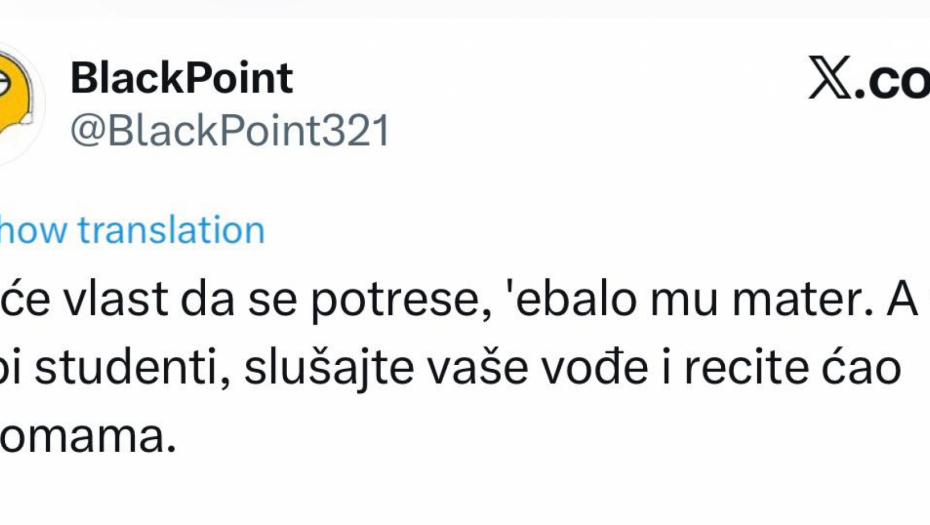Image resolution: width=930 pixels, height=525 pixels.
Task: Click the BlackPoint display name
Action: point(182,77)
